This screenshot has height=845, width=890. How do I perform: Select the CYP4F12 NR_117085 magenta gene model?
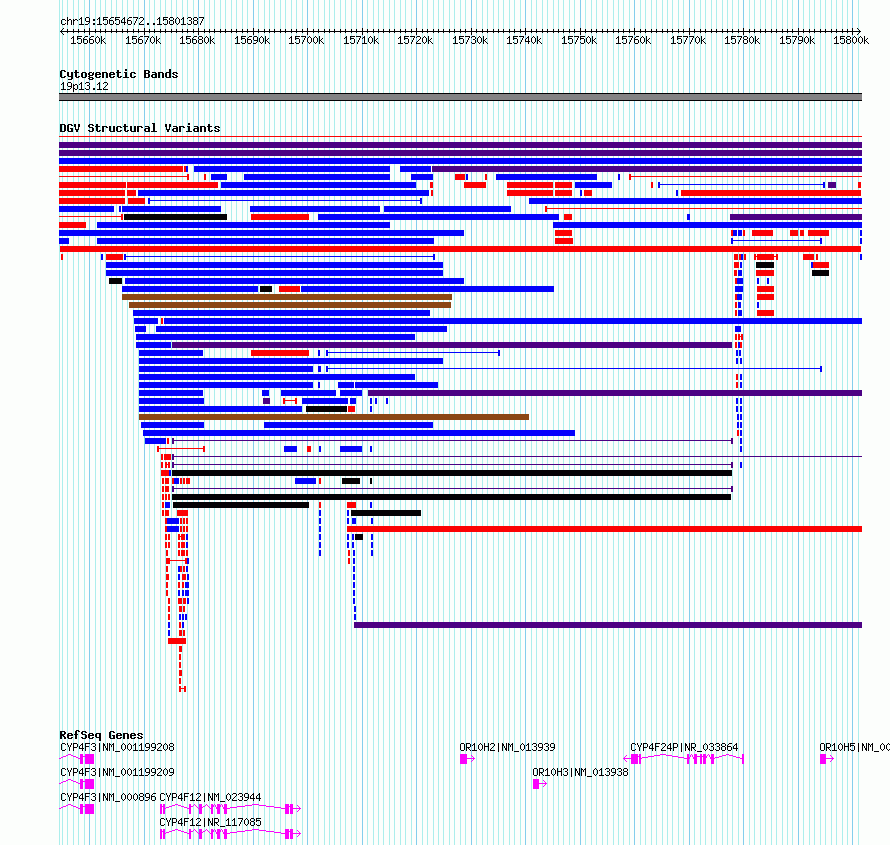pos(230,834)
